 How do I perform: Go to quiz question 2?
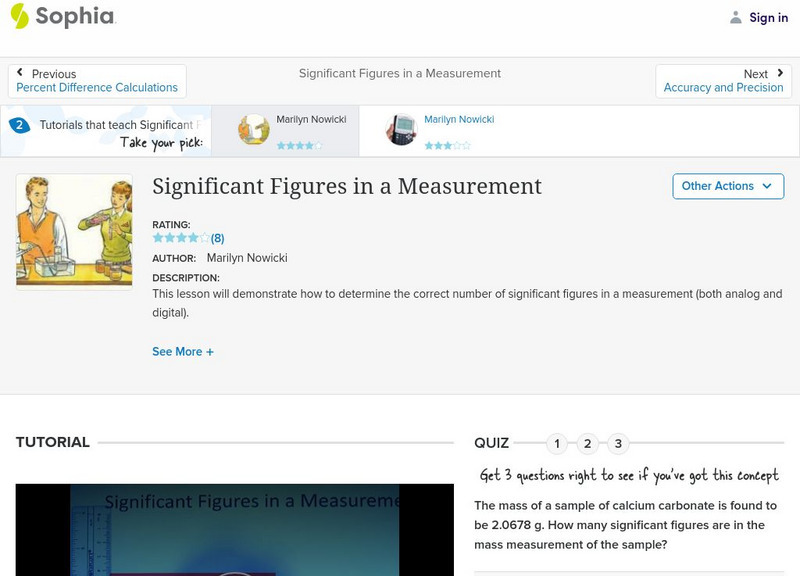coord(588,443)
